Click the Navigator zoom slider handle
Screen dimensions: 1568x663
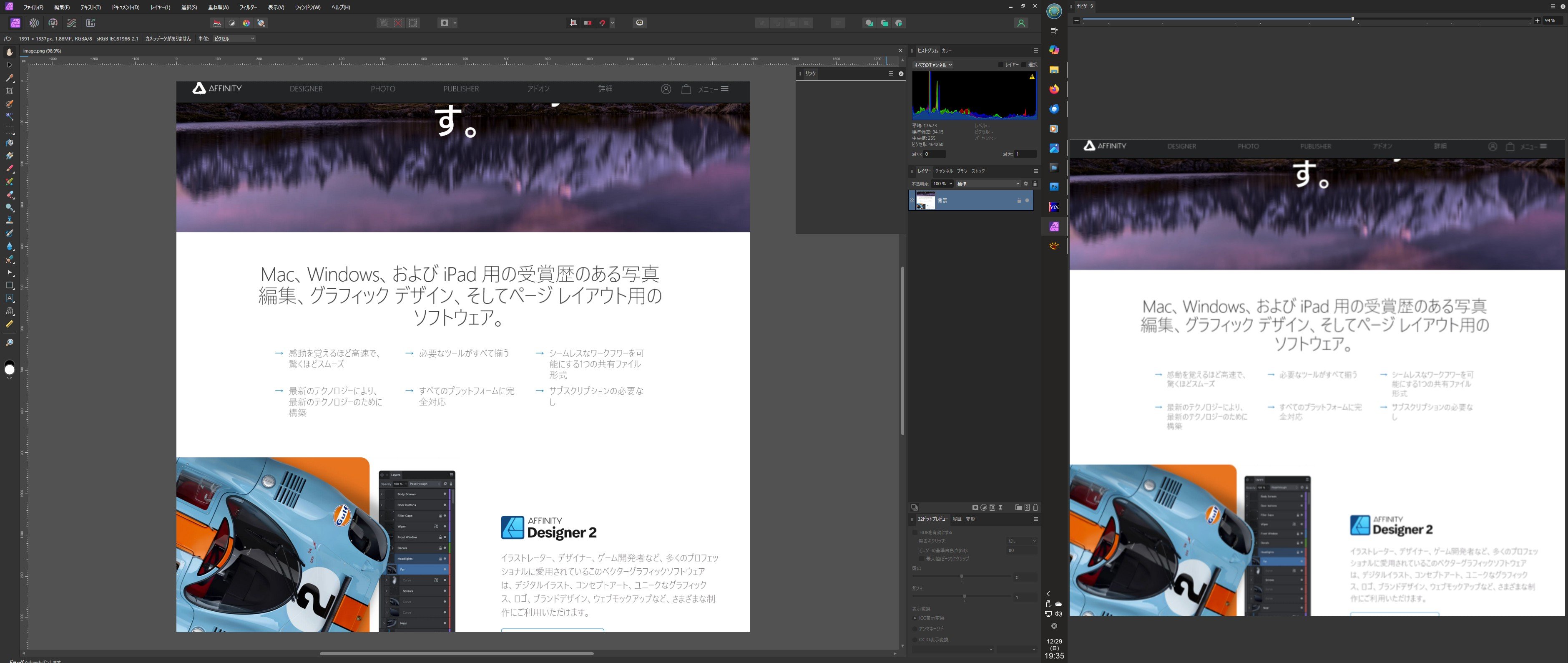coord(1352,20)
